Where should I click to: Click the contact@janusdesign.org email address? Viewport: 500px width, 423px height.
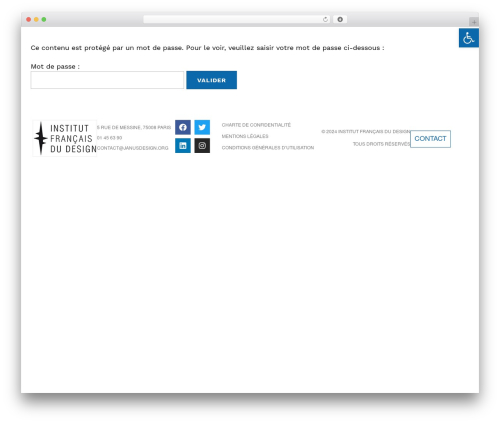coord(133,148)
